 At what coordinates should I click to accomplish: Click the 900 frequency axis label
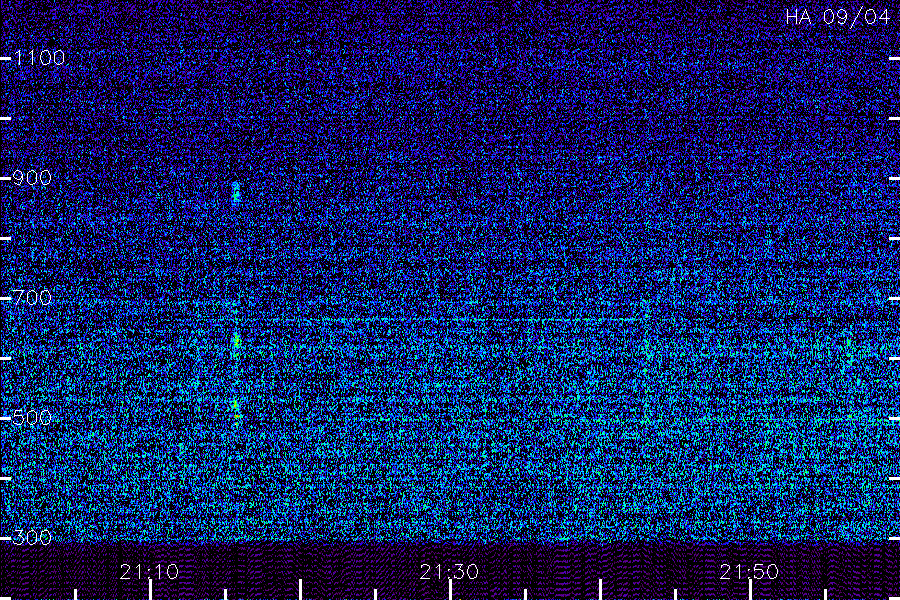32,178
